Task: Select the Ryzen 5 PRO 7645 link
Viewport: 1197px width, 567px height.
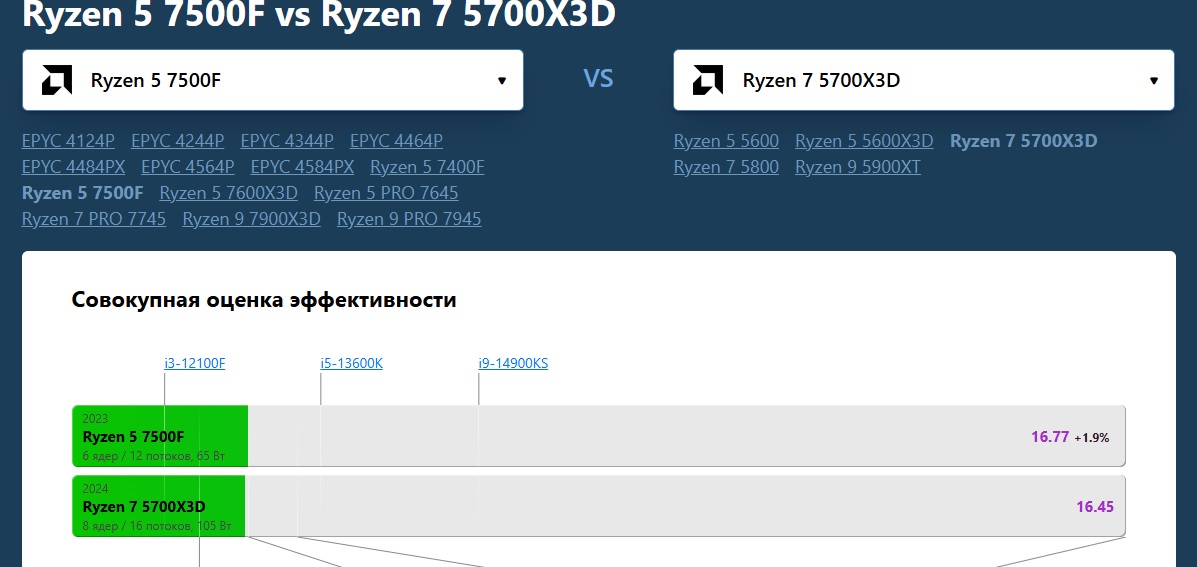Action: (386, 193)
